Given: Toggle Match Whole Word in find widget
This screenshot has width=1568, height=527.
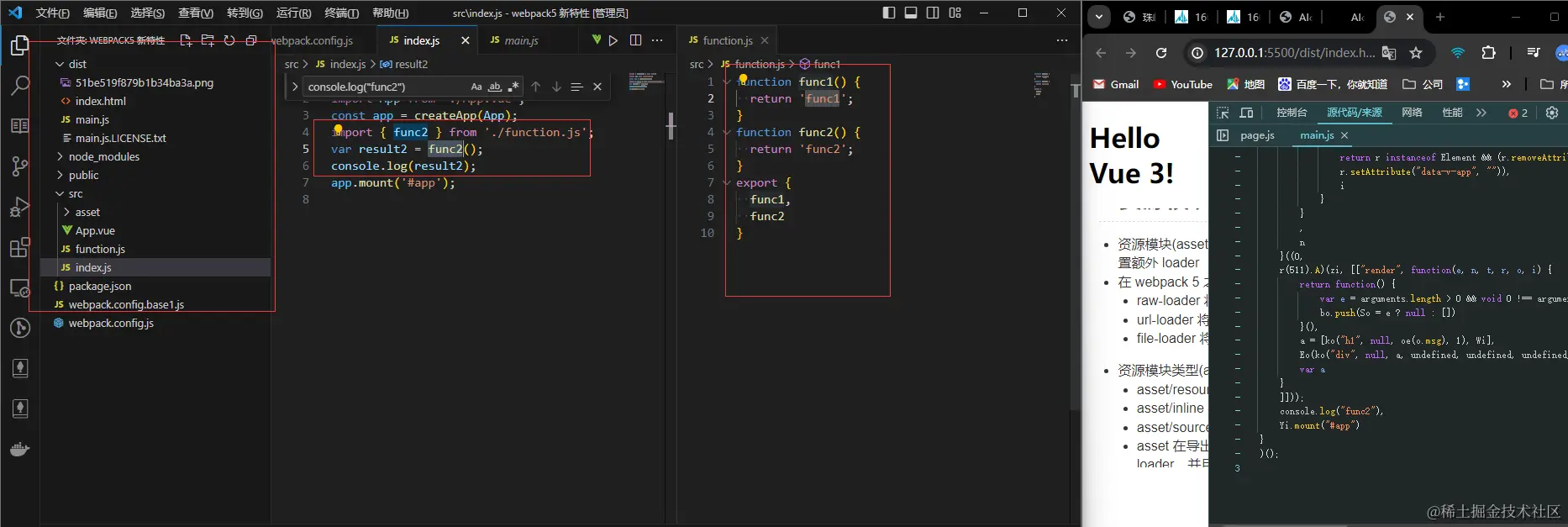Looking at the screenshot, I should (x=495, y=87).
